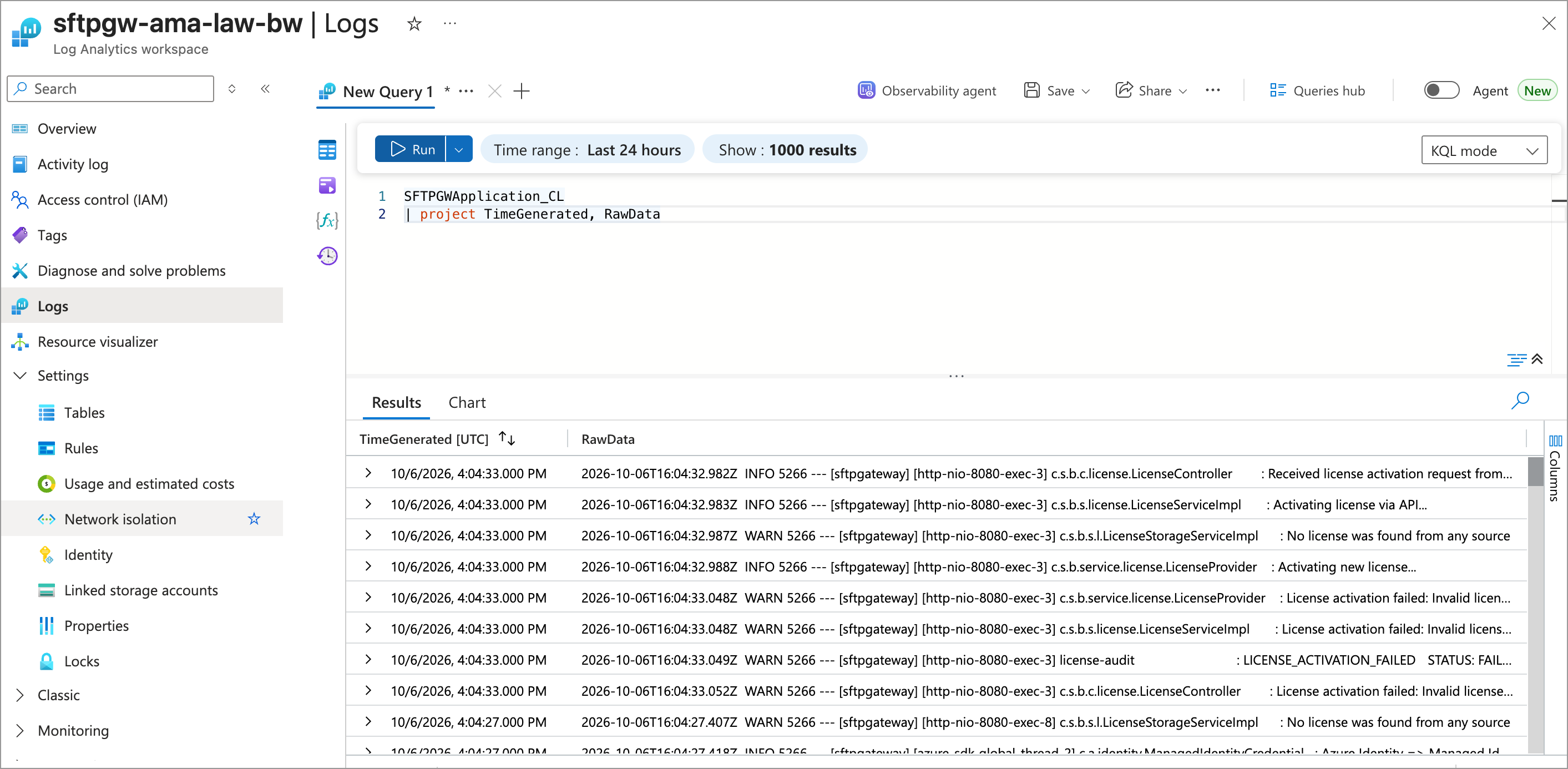Screen dimensions: 1568x769
Task: Collapse the Settings section
Action: click(x=20, y=376)
